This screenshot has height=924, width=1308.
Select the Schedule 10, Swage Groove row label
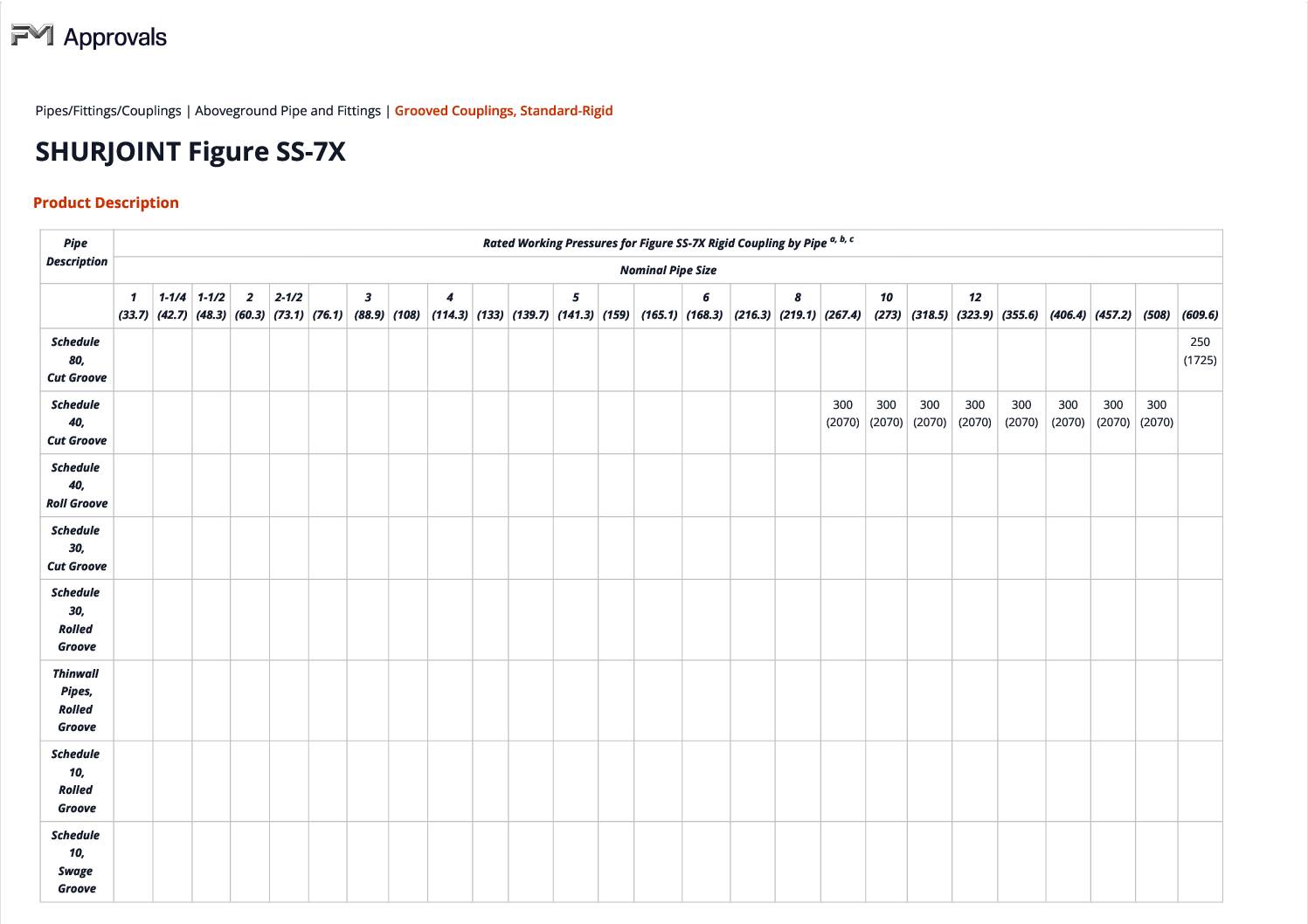click(77, 862)
